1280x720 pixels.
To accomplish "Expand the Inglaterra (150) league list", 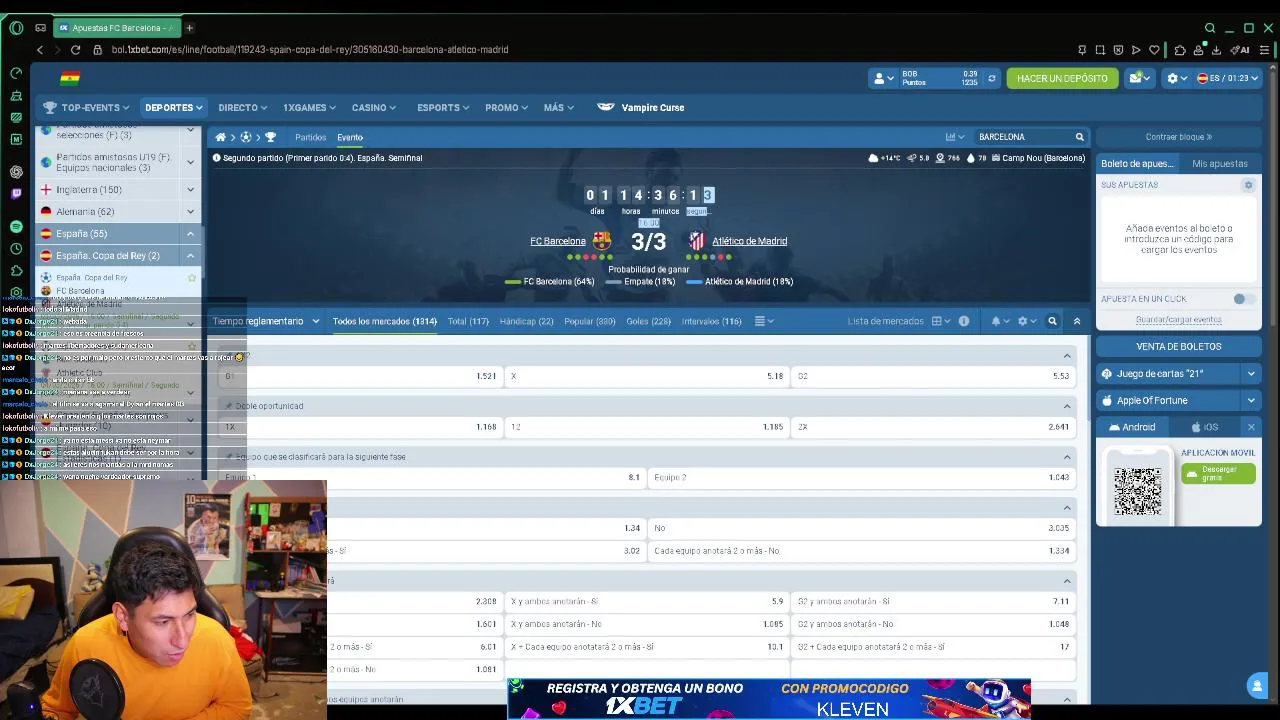I will [190, 189].
